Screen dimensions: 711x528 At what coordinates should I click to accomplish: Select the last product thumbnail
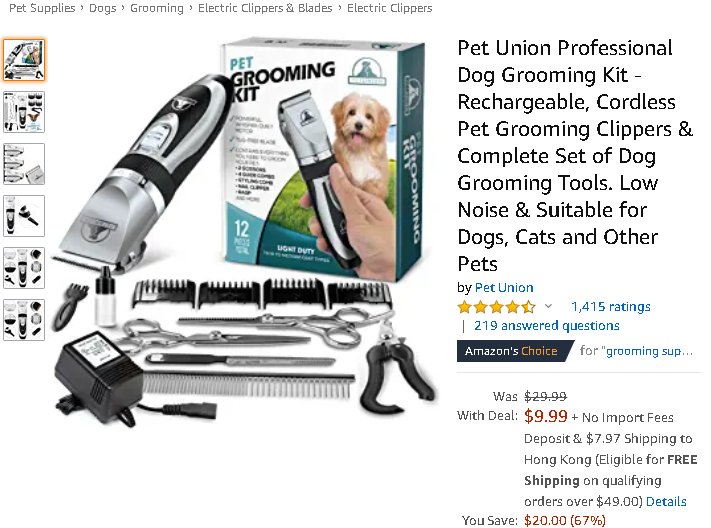(24, 320)
